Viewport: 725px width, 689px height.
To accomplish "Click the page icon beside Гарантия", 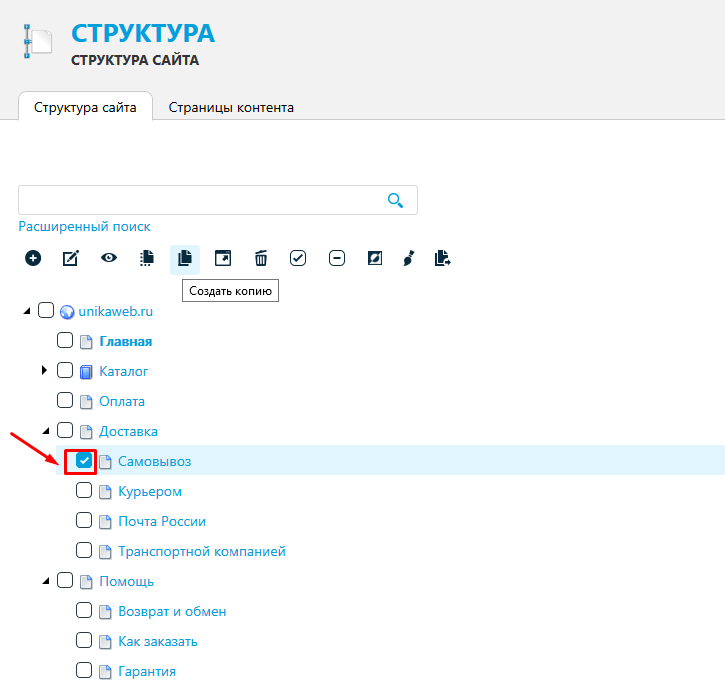I will click(105, 672).
